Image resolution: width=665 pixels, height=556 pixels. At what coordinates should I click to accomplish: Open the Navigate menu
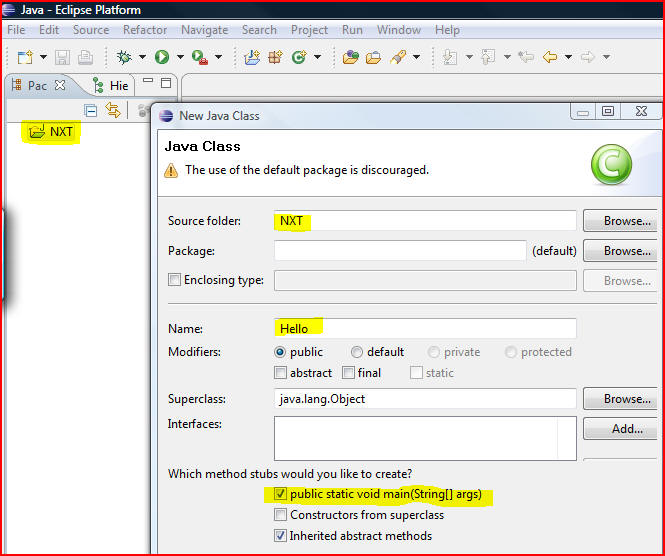click(204, 30)
